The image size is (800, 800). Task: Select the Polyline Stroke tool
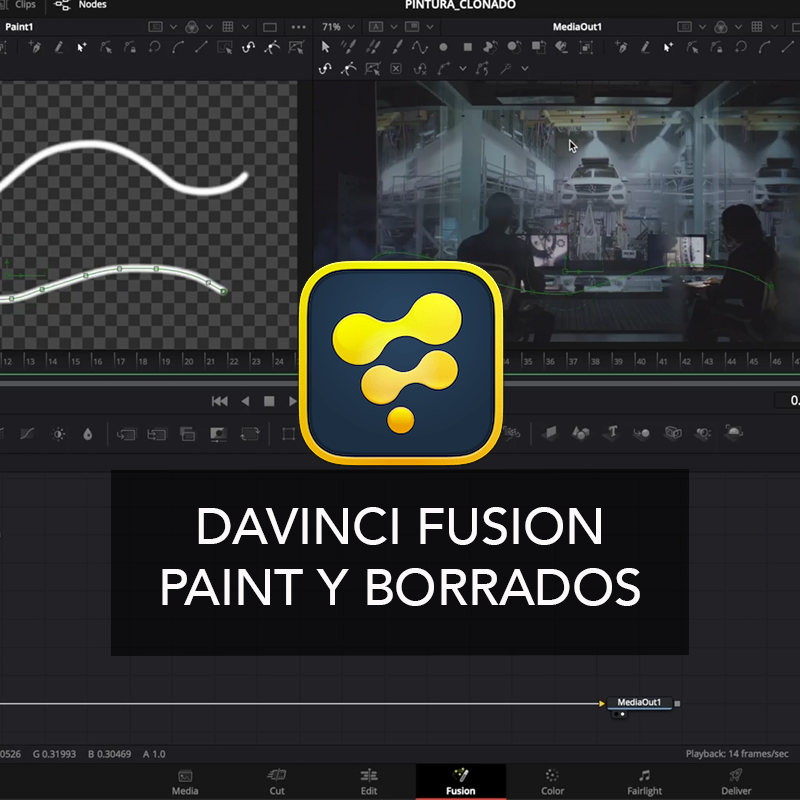(x=419, y=47)
